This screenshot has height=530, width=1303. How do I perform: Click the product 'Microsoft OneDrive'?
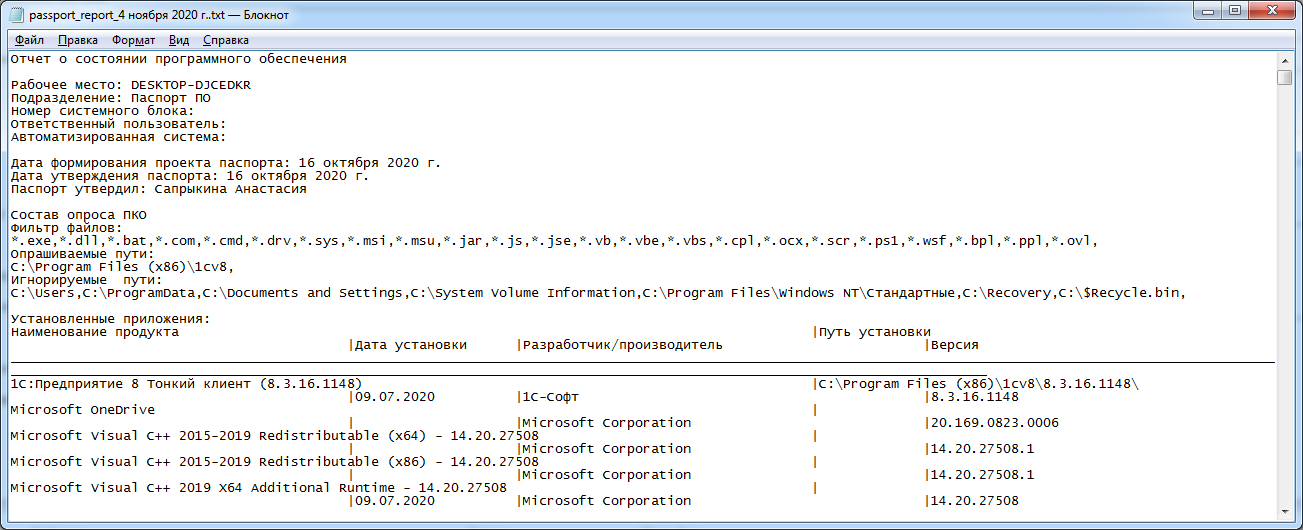pyautogui.click(x=82, y=410)
